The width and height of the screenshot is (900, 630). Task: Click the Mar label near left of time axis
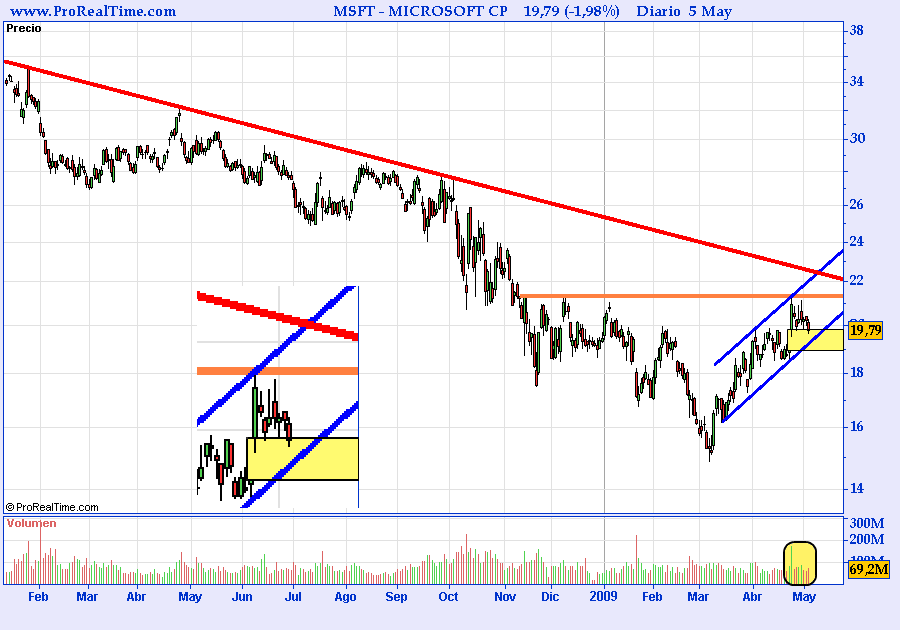[87, 597]
